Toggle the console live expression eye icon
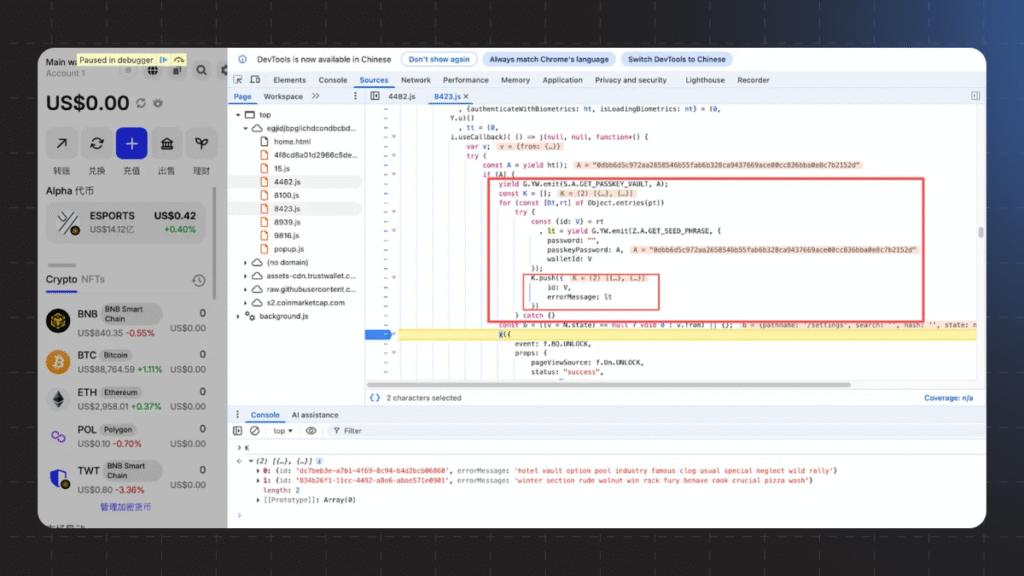1024x576 pixels. click(311, 431)
